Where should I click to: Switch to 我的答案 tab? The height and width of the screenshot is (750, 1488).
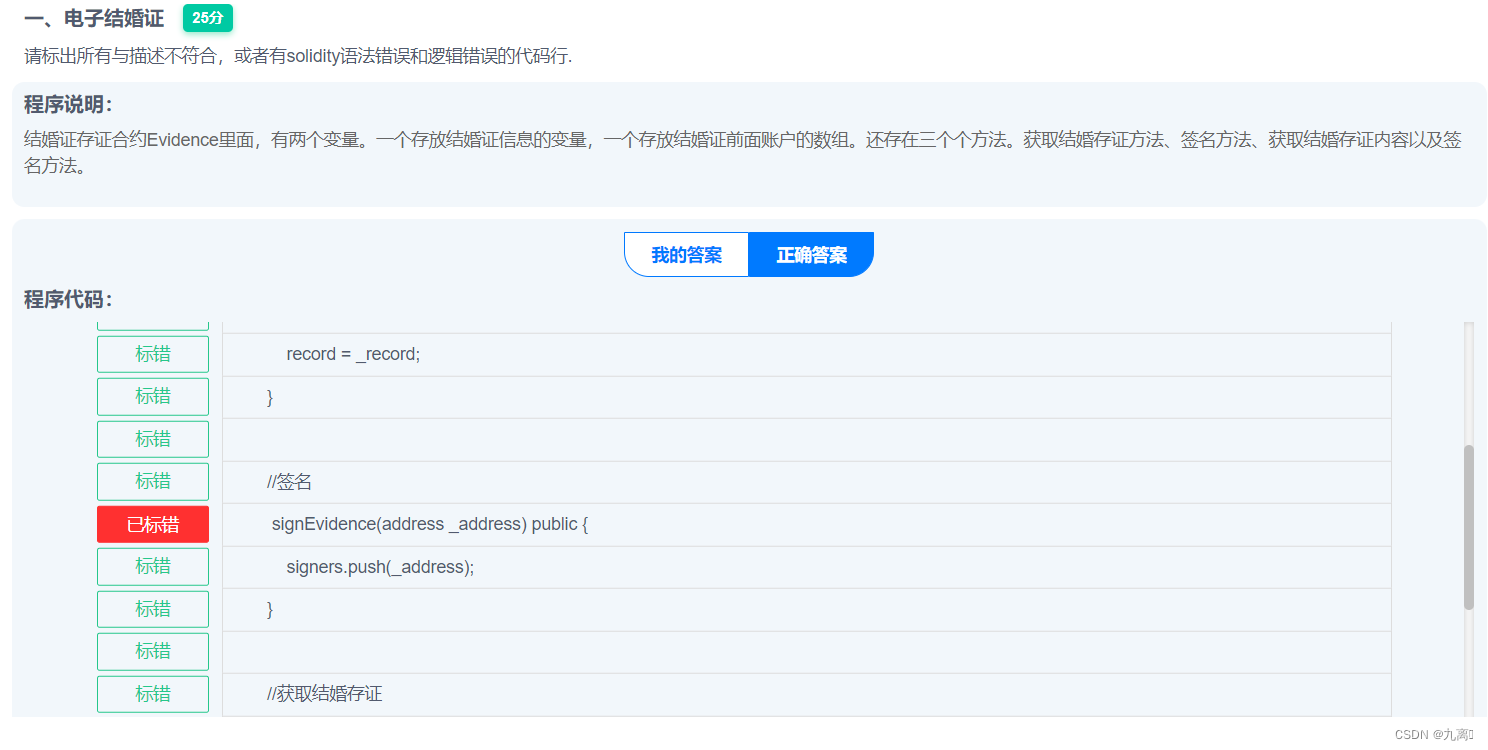tap(686, 255)
